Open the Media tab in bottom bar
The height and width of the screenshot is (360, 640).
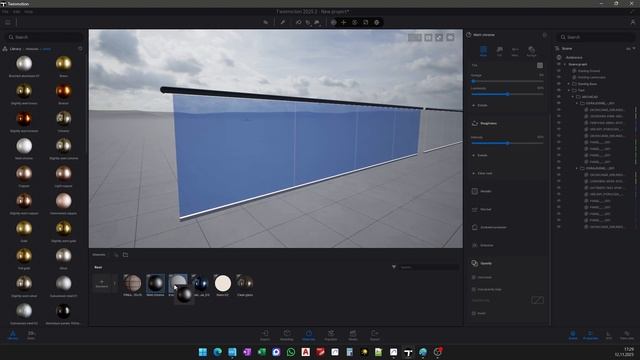tap(353, 335)
